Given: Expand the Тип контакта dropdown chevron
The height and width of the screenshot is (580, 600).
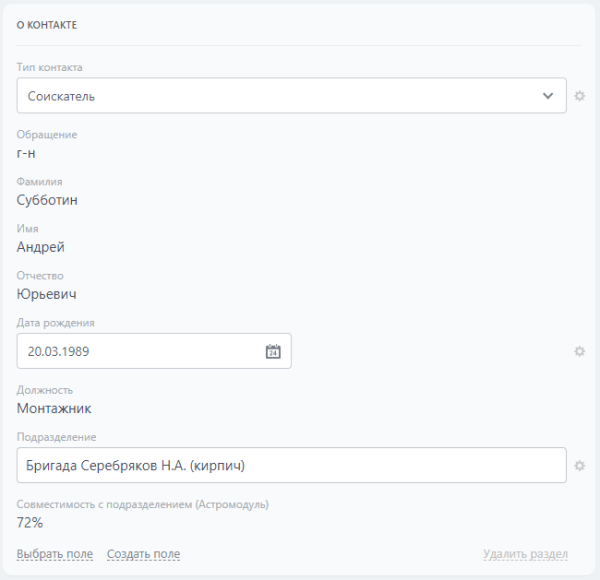Looking at the screenshot, I should coord(548,96).
